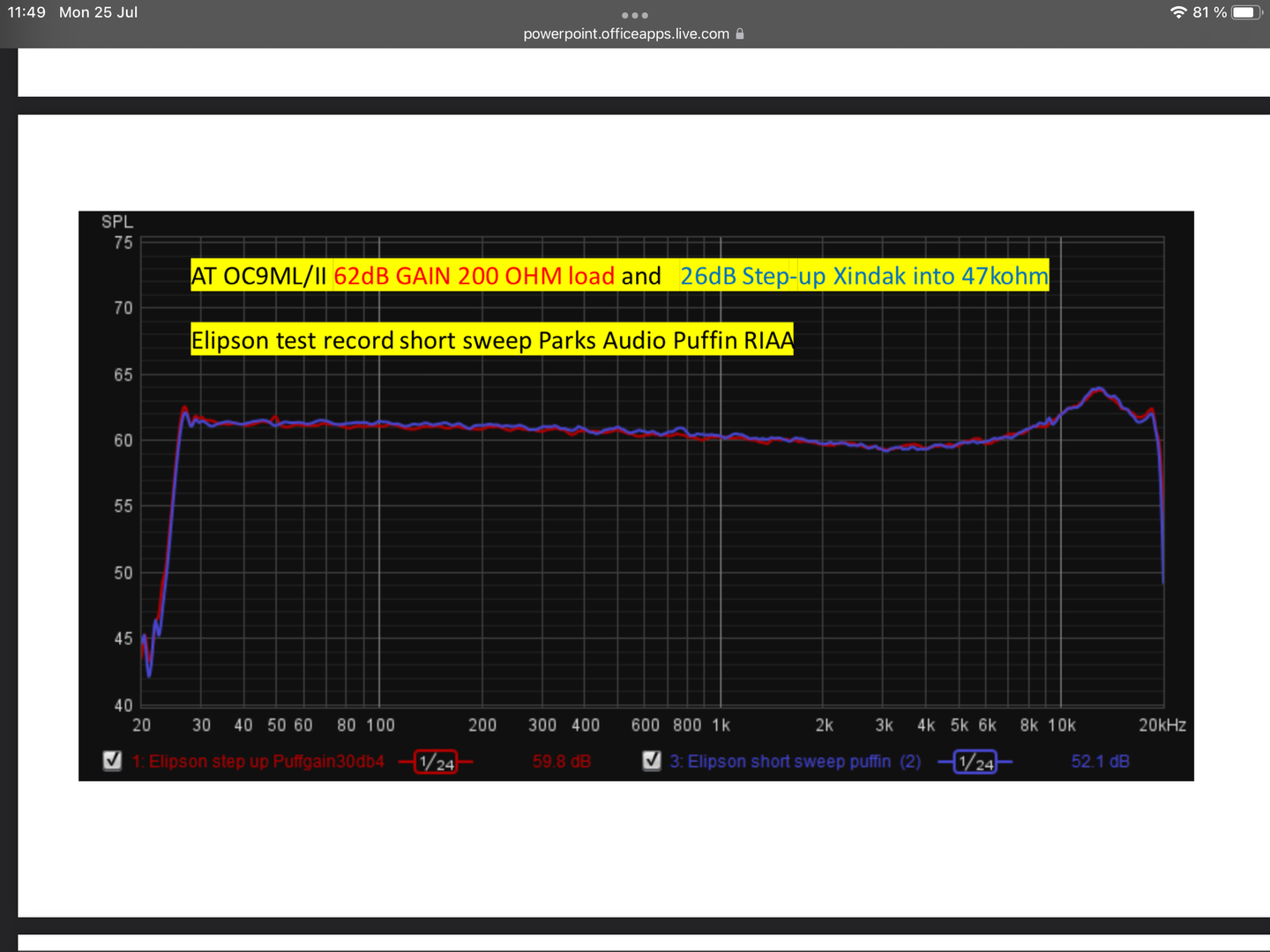Click the 1k frequency axis label
This screenshot has width=1270, height=952.
[x=721, y=725]
